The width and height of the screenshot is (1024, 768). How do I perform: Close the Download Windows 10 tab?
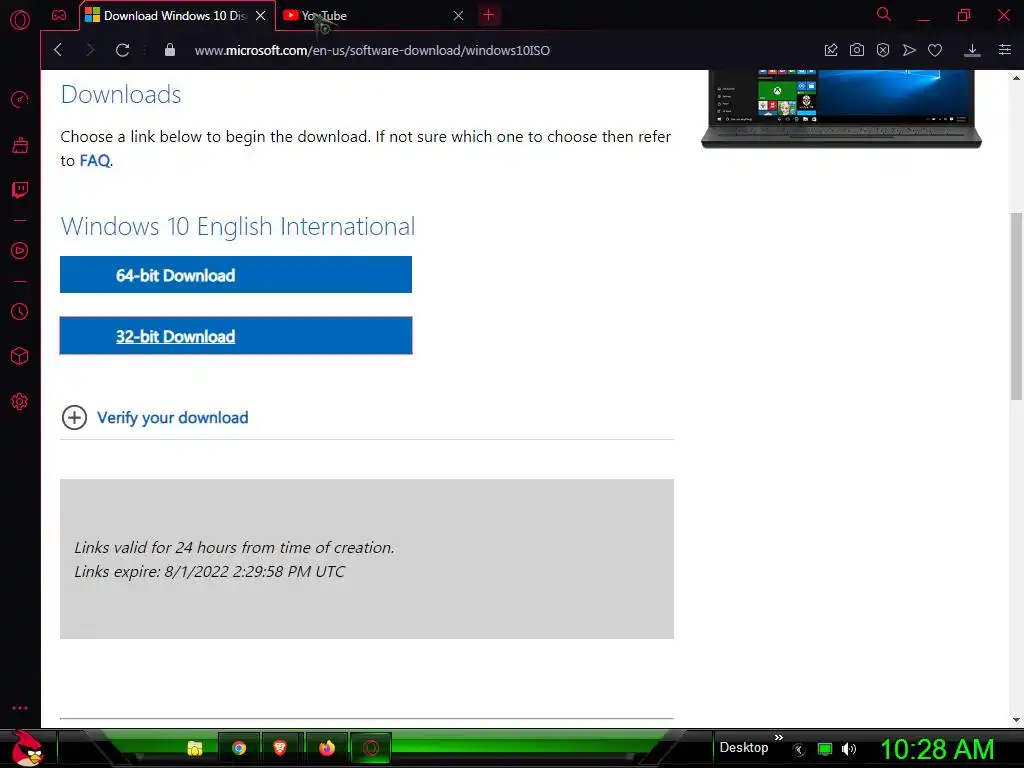pos(261,16)
